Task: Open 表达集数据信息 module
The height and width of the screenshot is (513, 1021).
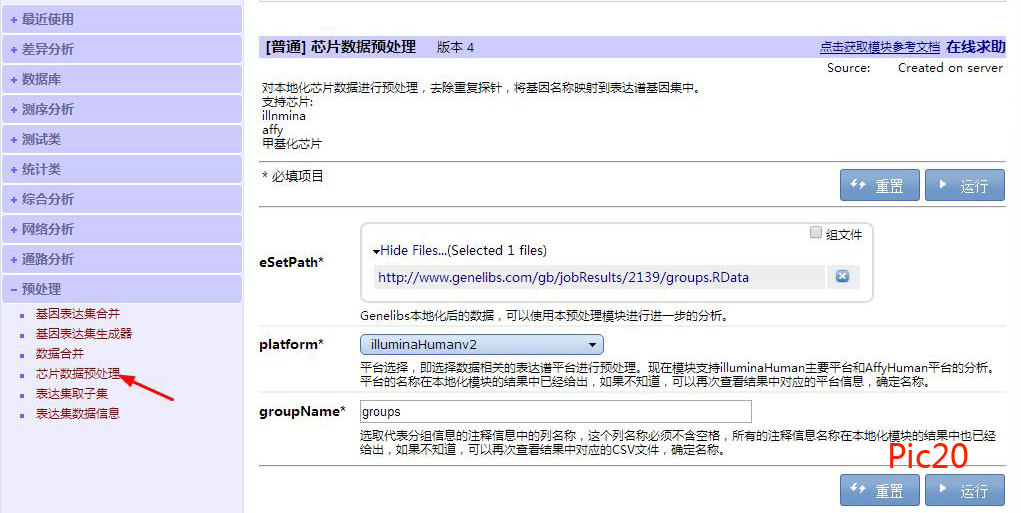Action: pyautogui.click(x=77, y=414)
